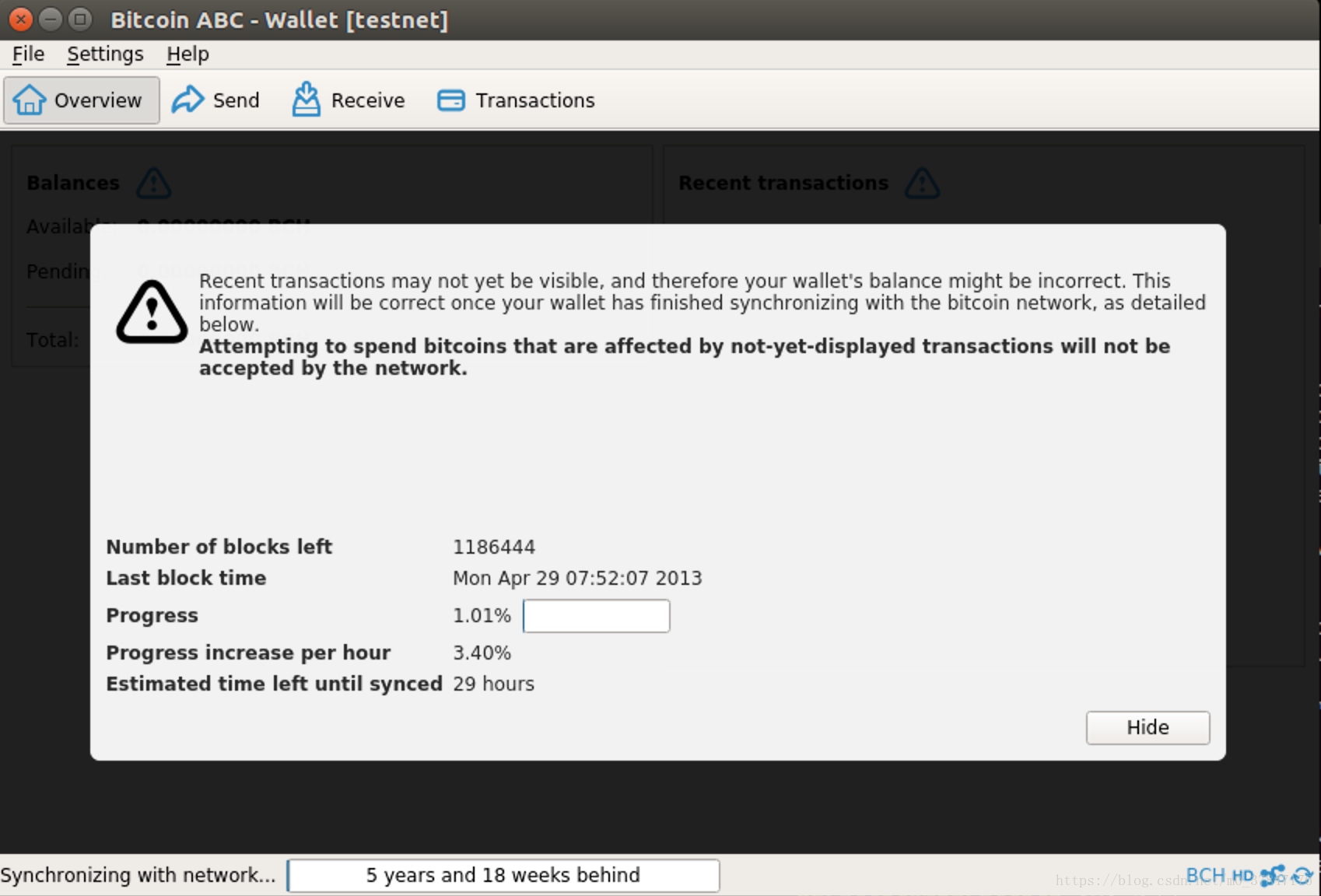This screenshot has width=1321, height=896.
Task: Click the 'Progress increase per hour' label
Action: [x=248, y=653]
